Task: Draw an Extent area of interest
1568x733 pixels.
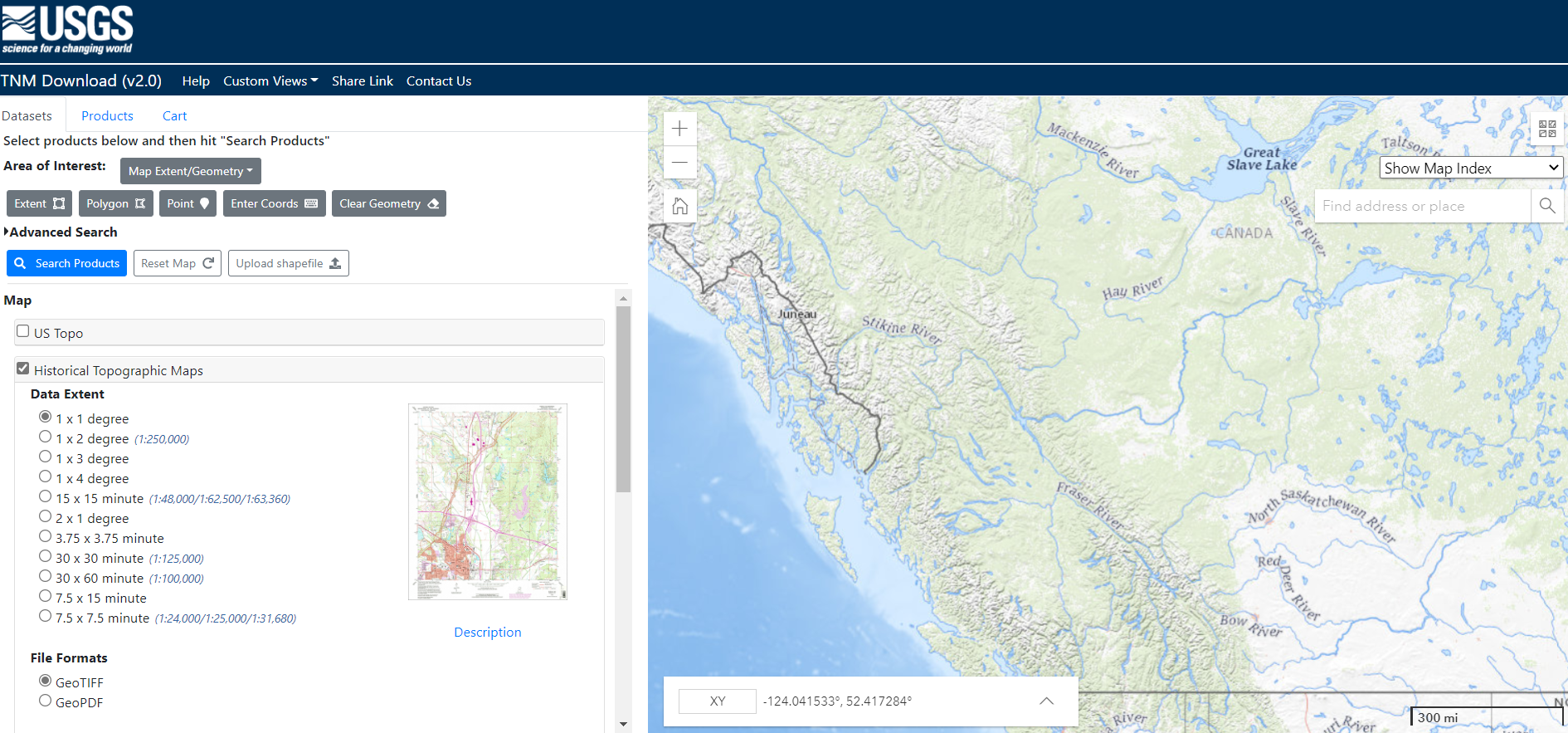Action: [x=39, y=203]
